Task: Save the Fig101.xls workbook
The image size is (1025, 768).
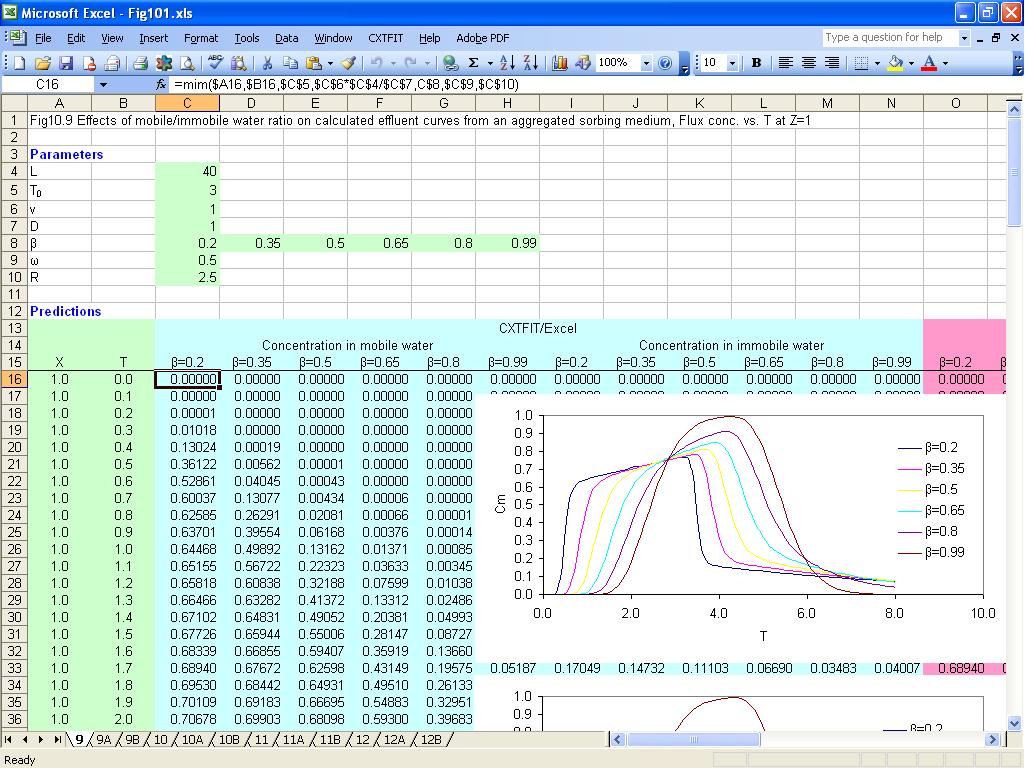Action: coord(67,62)
